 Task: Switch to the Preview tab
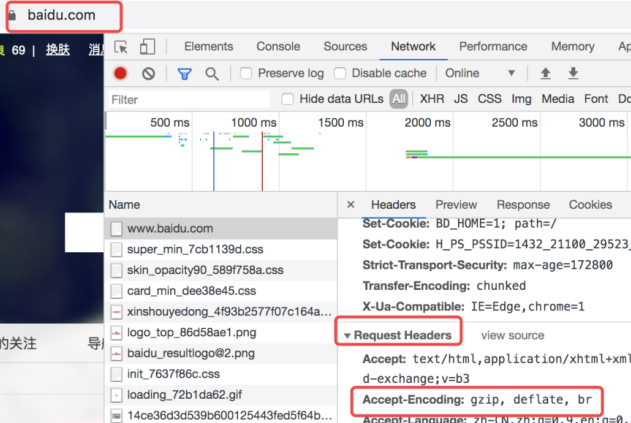pyautogui.click(x=456, y=204)
